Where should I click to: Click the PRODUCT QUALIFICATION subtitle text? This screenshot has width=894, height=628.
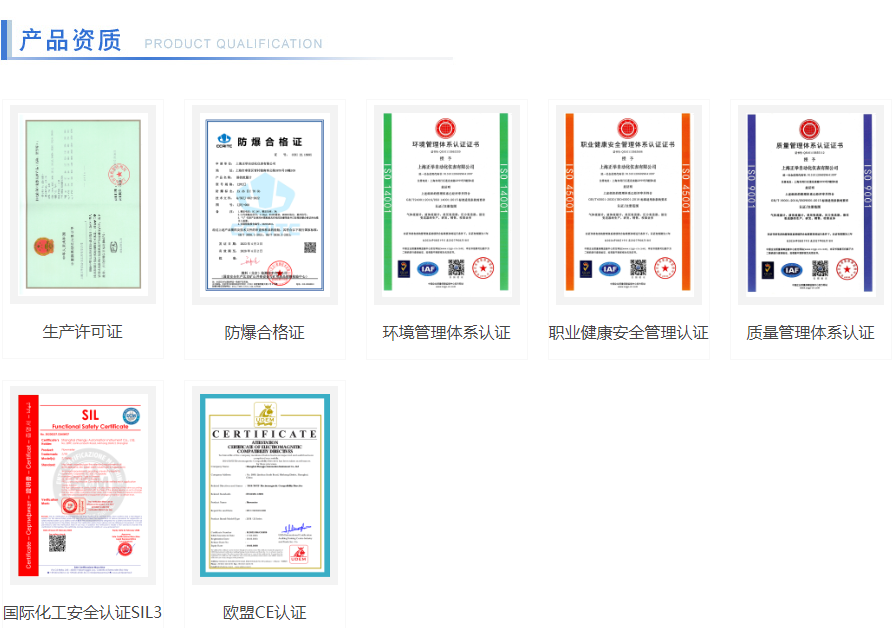(233, 44)
